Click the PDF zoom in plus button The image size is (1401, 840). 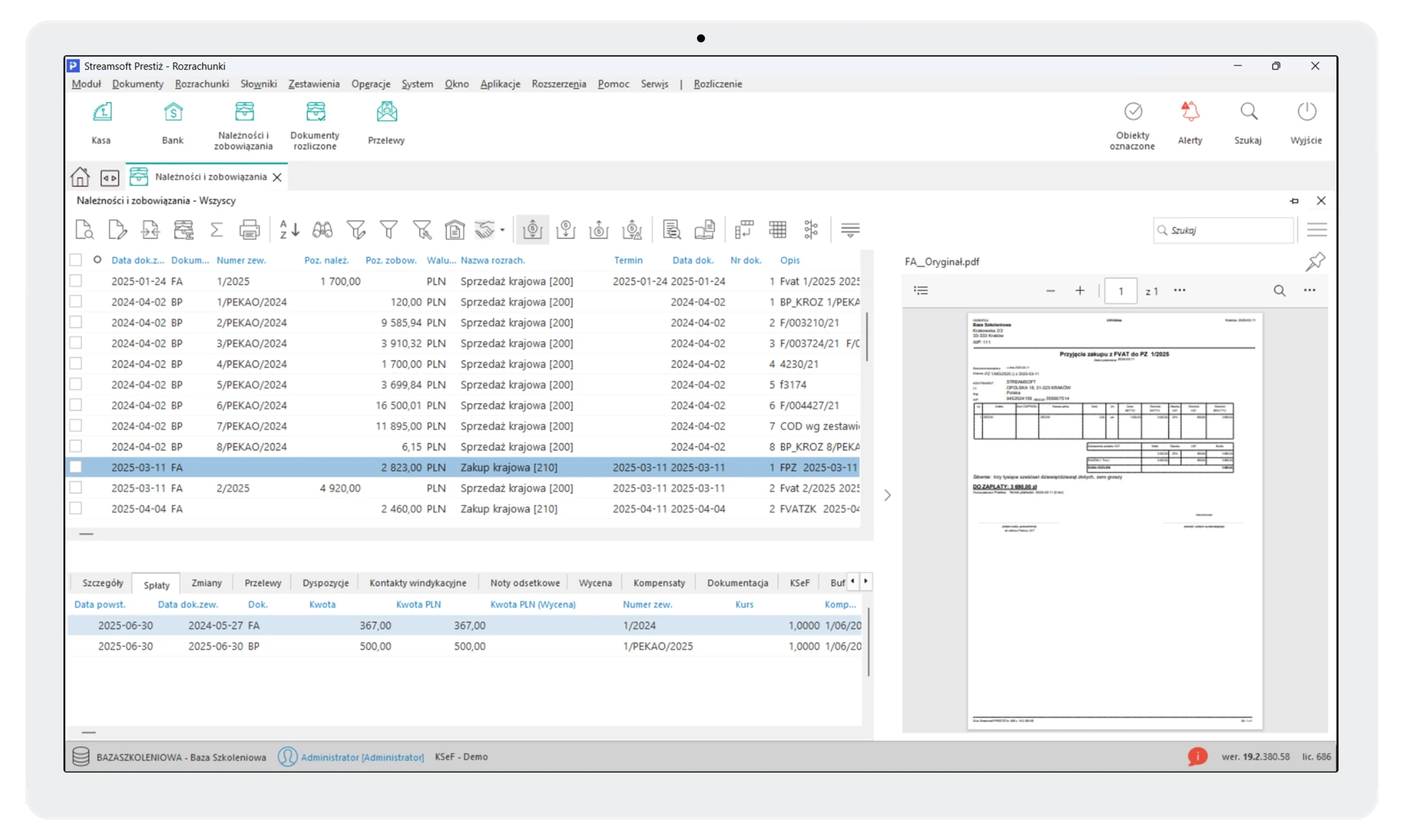[x=1080, y=291]
